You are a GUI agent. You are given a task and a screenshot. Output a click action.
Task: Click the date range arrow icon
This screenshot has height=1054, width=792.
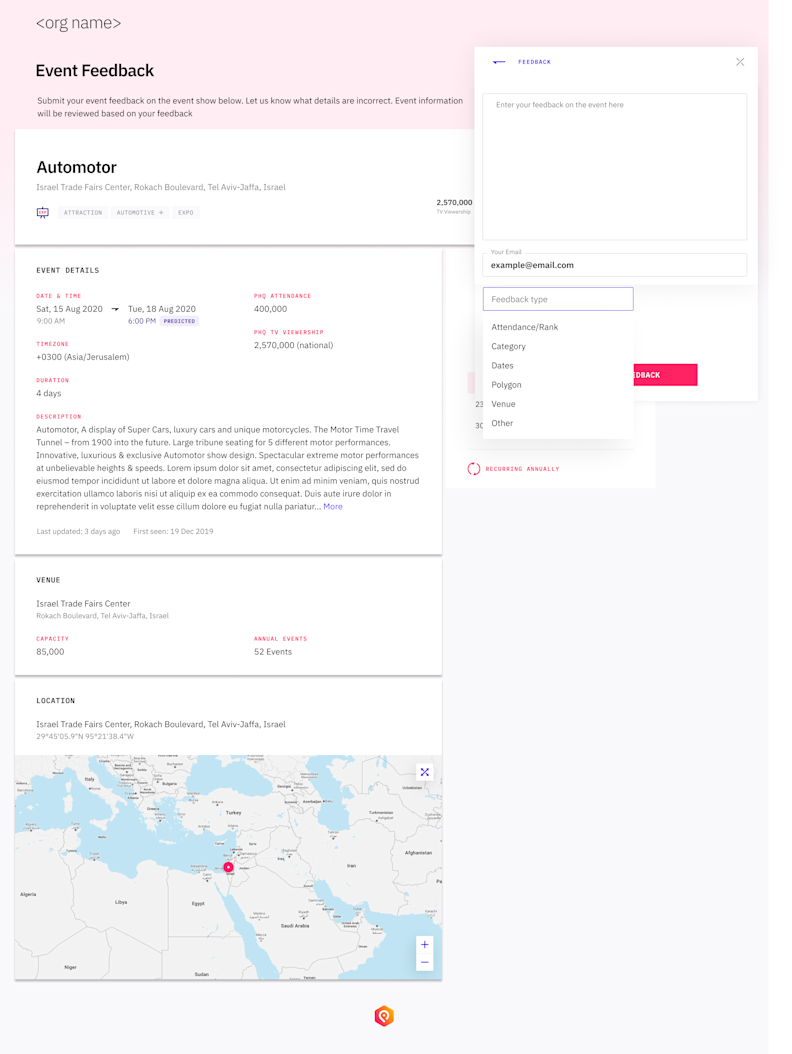pos(115,309)
